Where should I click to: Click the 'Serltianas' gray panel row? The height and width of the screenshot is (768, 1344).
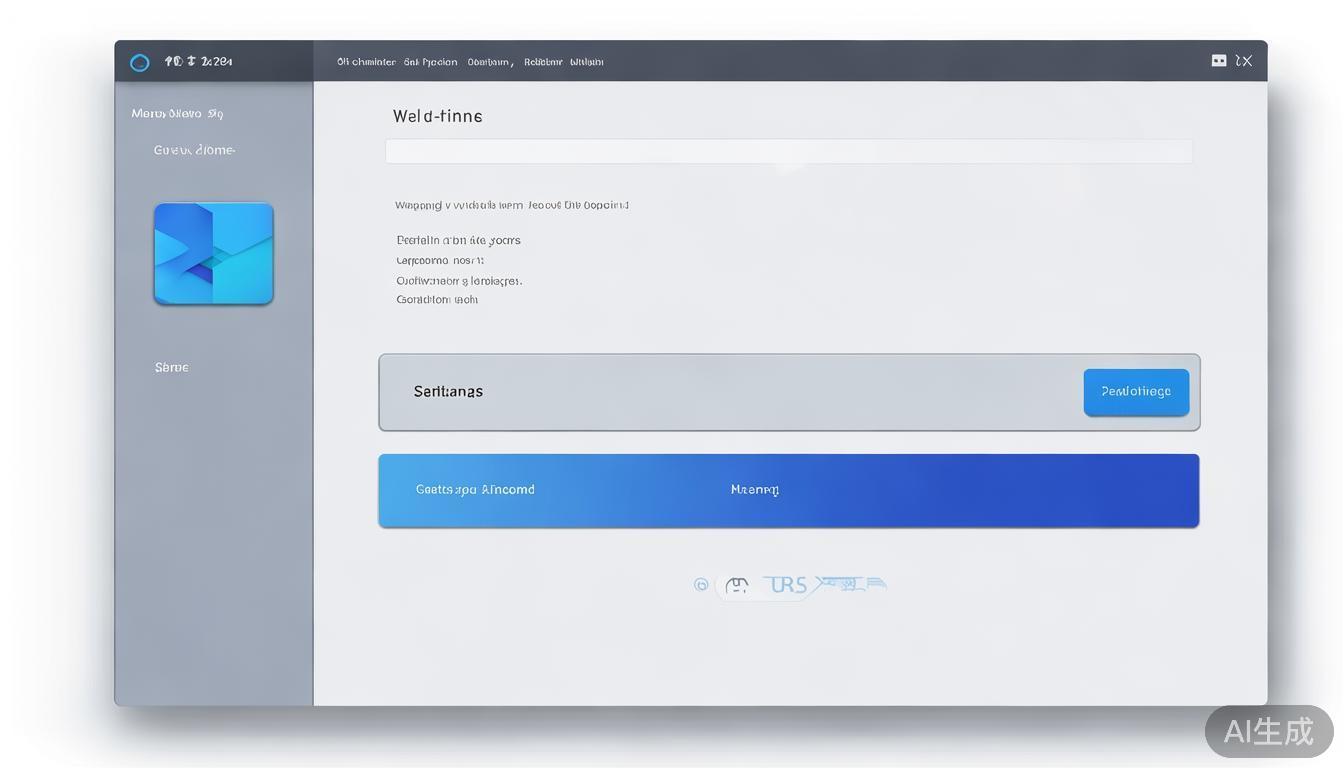coord(700,392)
